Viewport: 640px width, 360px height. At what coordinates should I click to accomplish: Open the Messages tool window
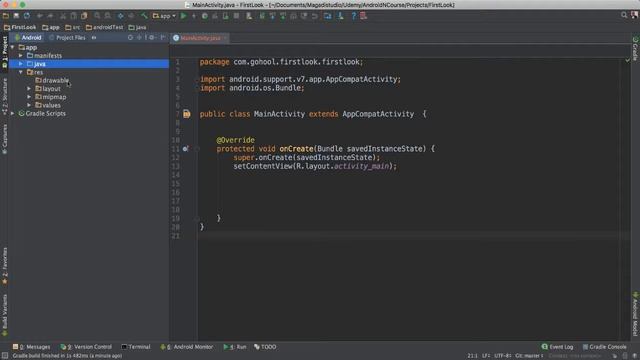[31, 347]
